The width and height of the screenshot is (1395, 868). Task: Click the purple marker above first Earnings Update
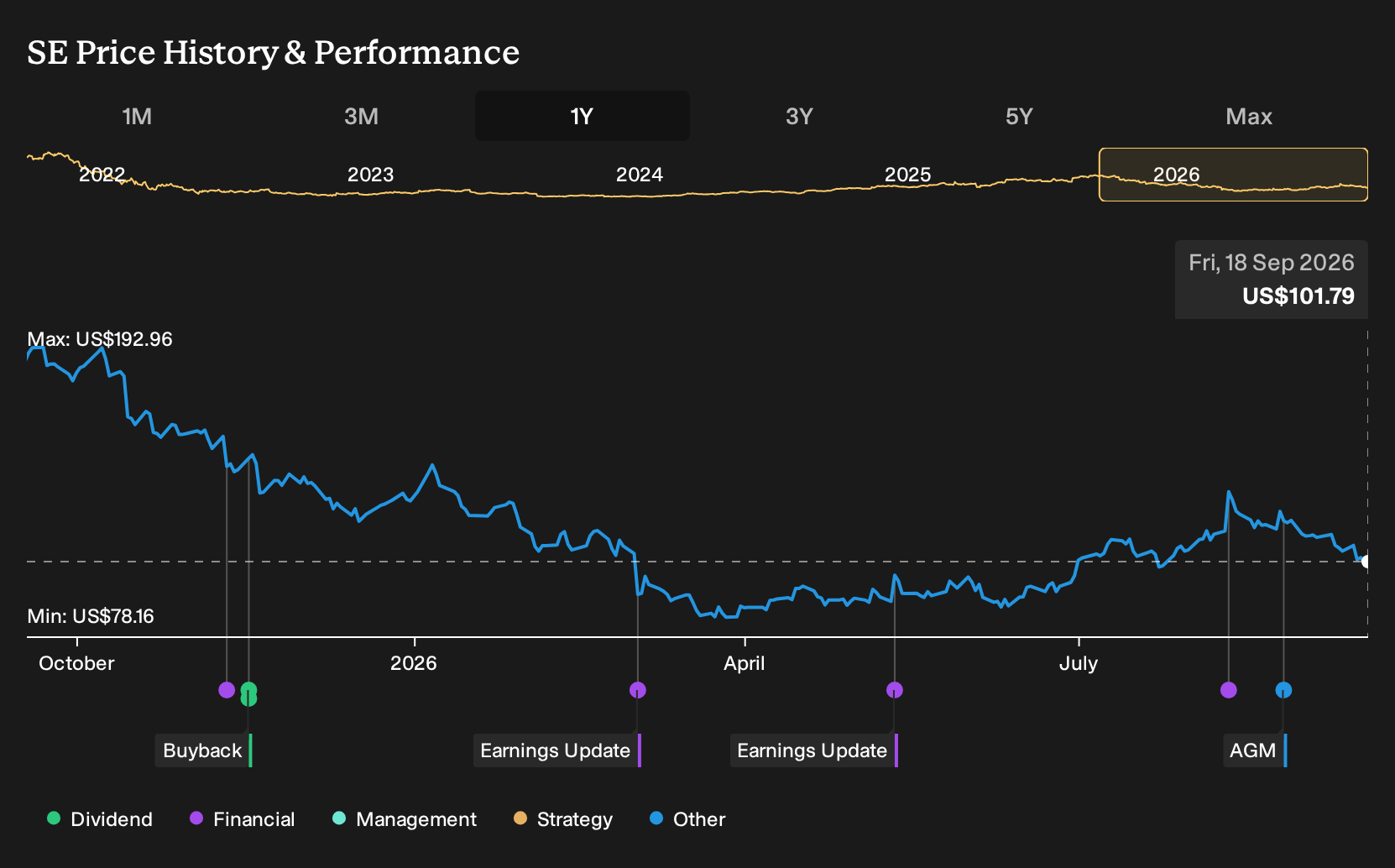[x=638, y=690]
